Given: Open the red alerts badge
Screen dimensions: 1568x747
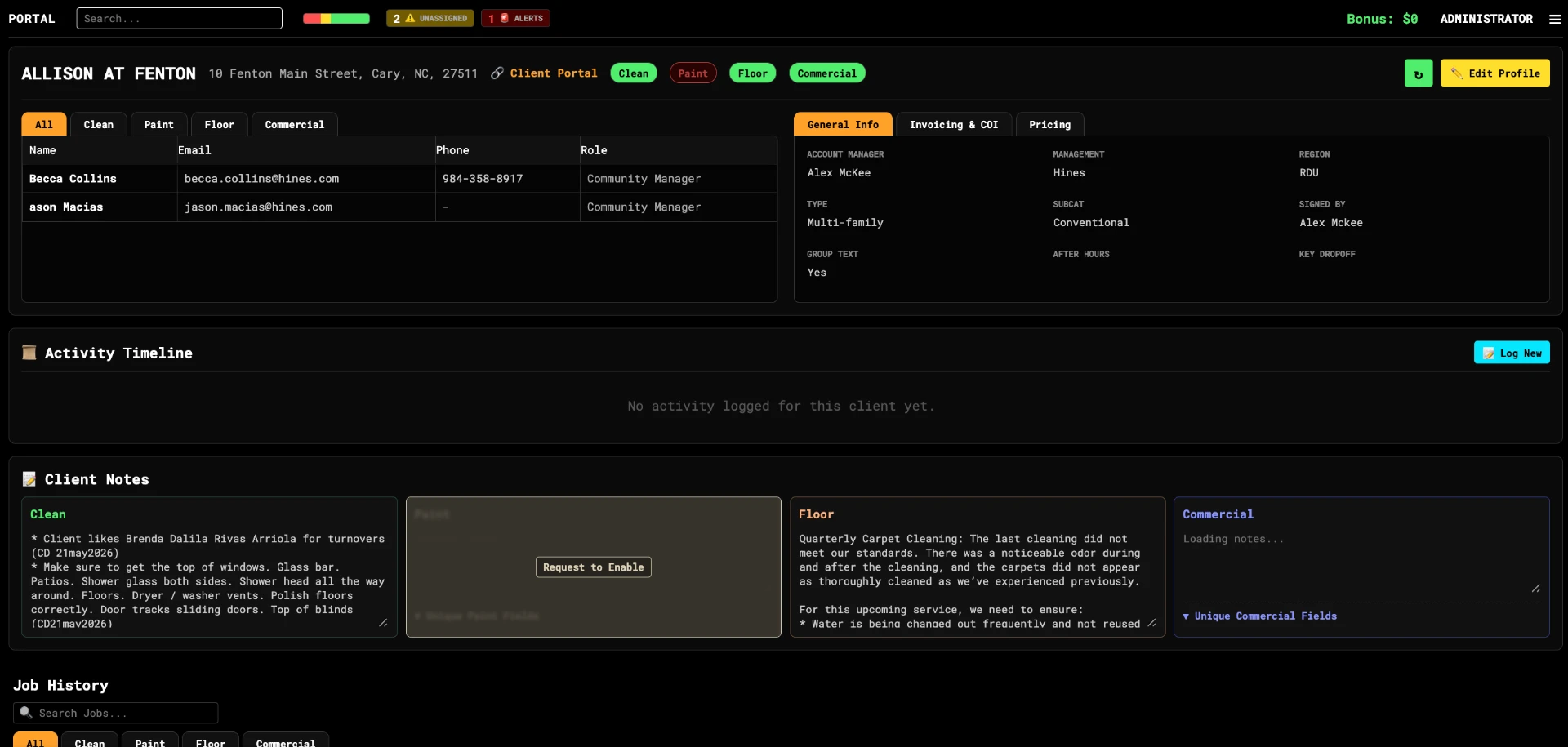Looking at the screenshot, I should pyautogui.click(x=515, y=18).
